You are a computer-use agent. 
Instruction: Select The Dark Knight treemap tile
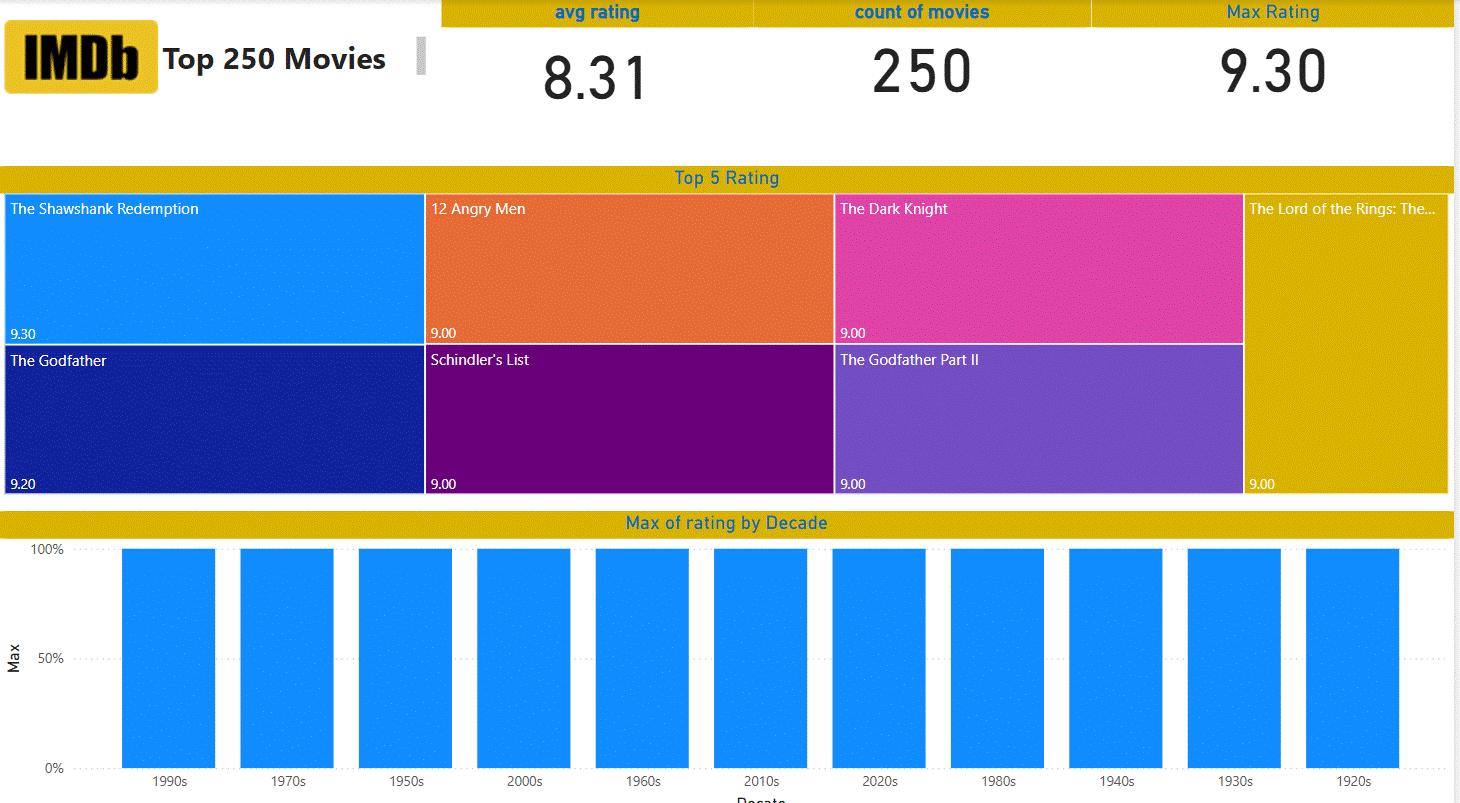point(1039,269)
